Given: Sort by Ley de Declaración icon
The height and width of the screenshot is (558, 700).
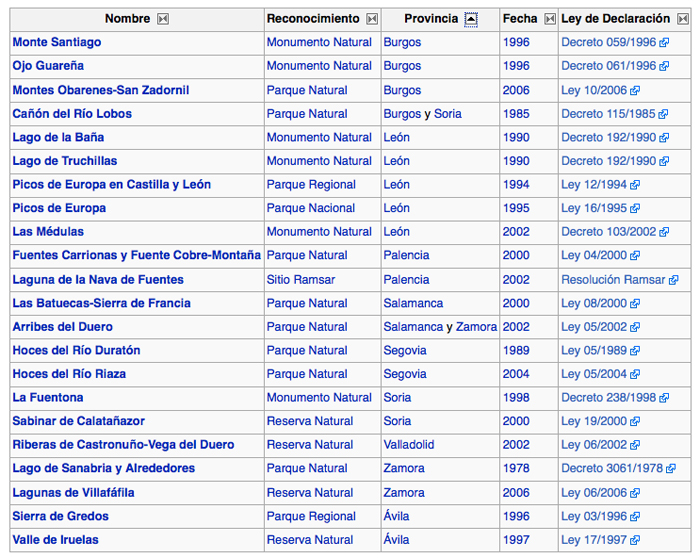Looking at the screenshot, I should [683, 19].
